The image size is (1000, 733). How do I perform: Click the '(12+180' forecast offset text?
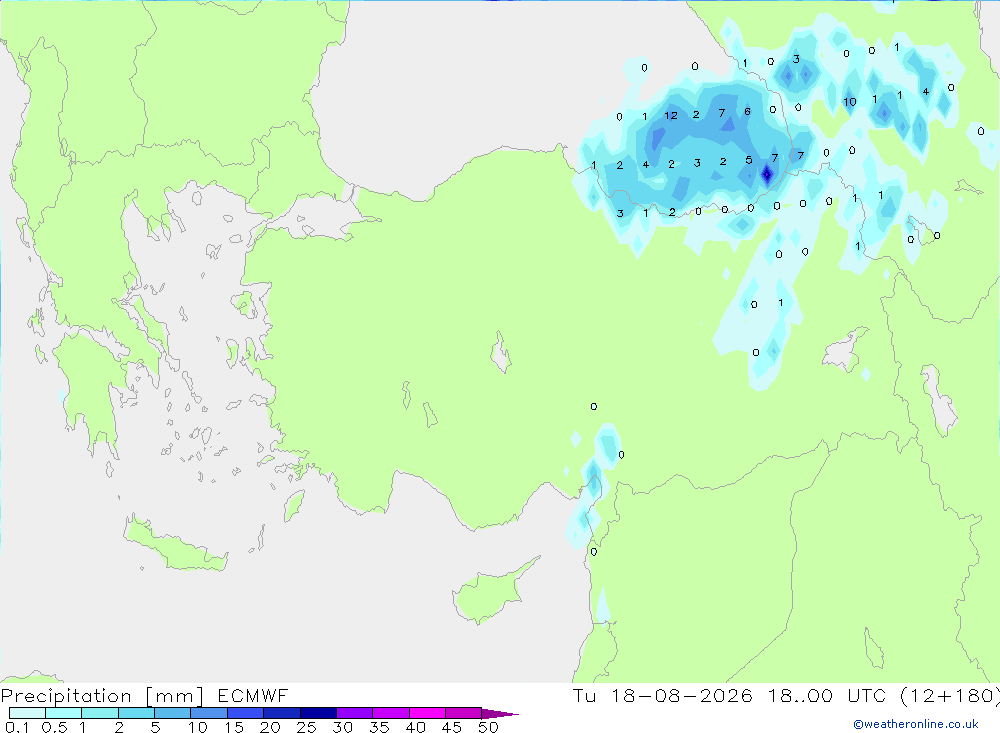(x=946, y=696)
